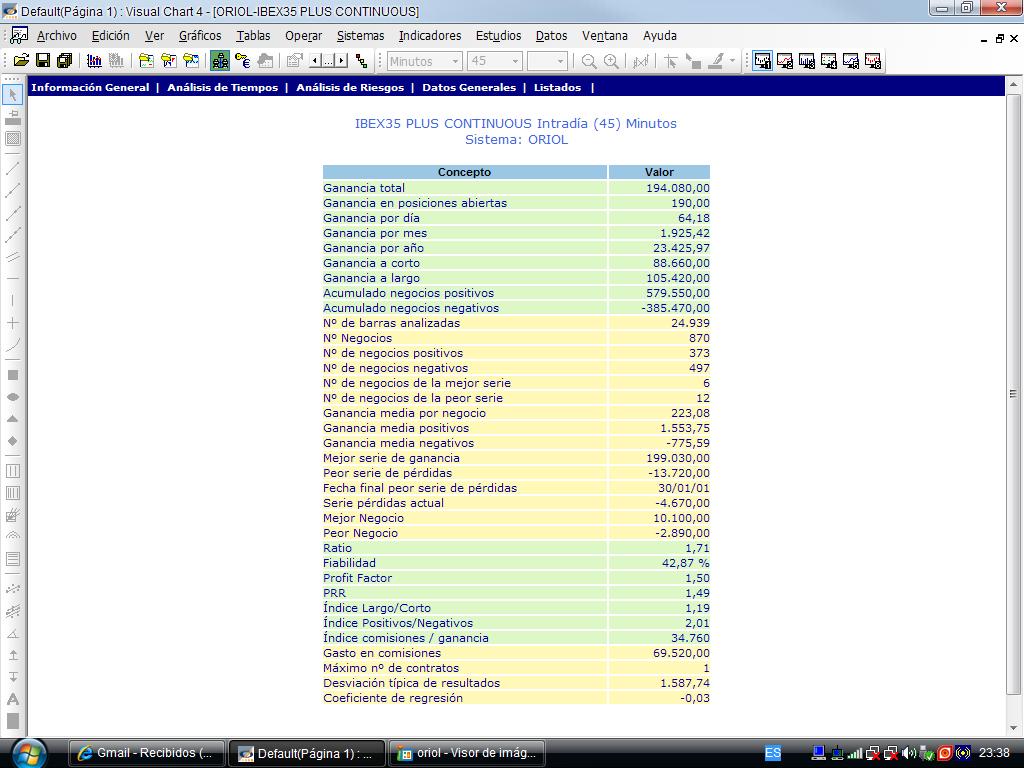The width and height of the screenshot is (1024, 768).
Task: Open the Indicadores menu
Action: click(430, 36)
